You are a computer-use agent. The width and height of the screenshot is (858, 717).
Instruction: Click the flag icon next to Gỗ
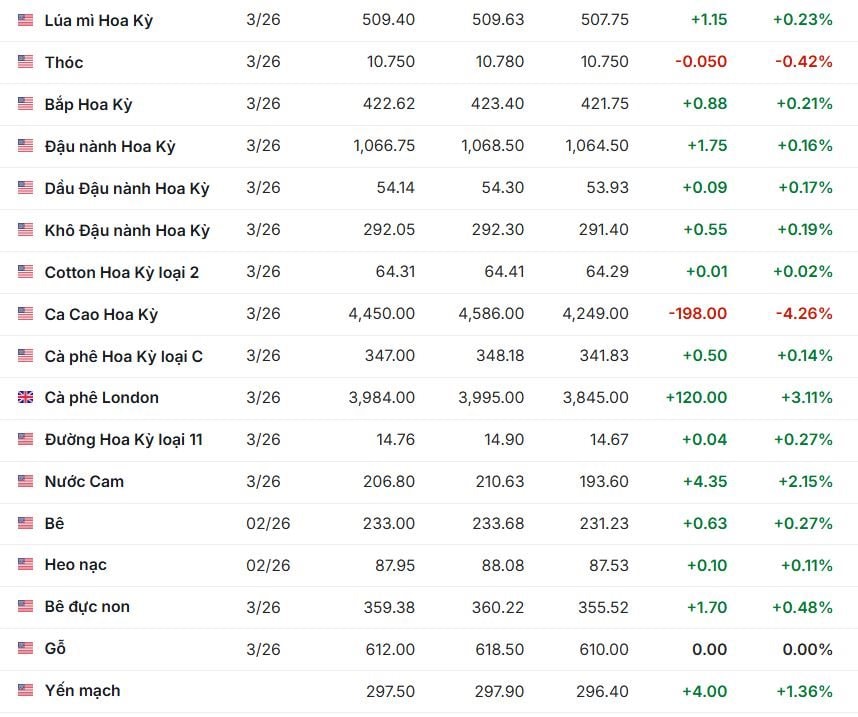click(x=26, y=649)
